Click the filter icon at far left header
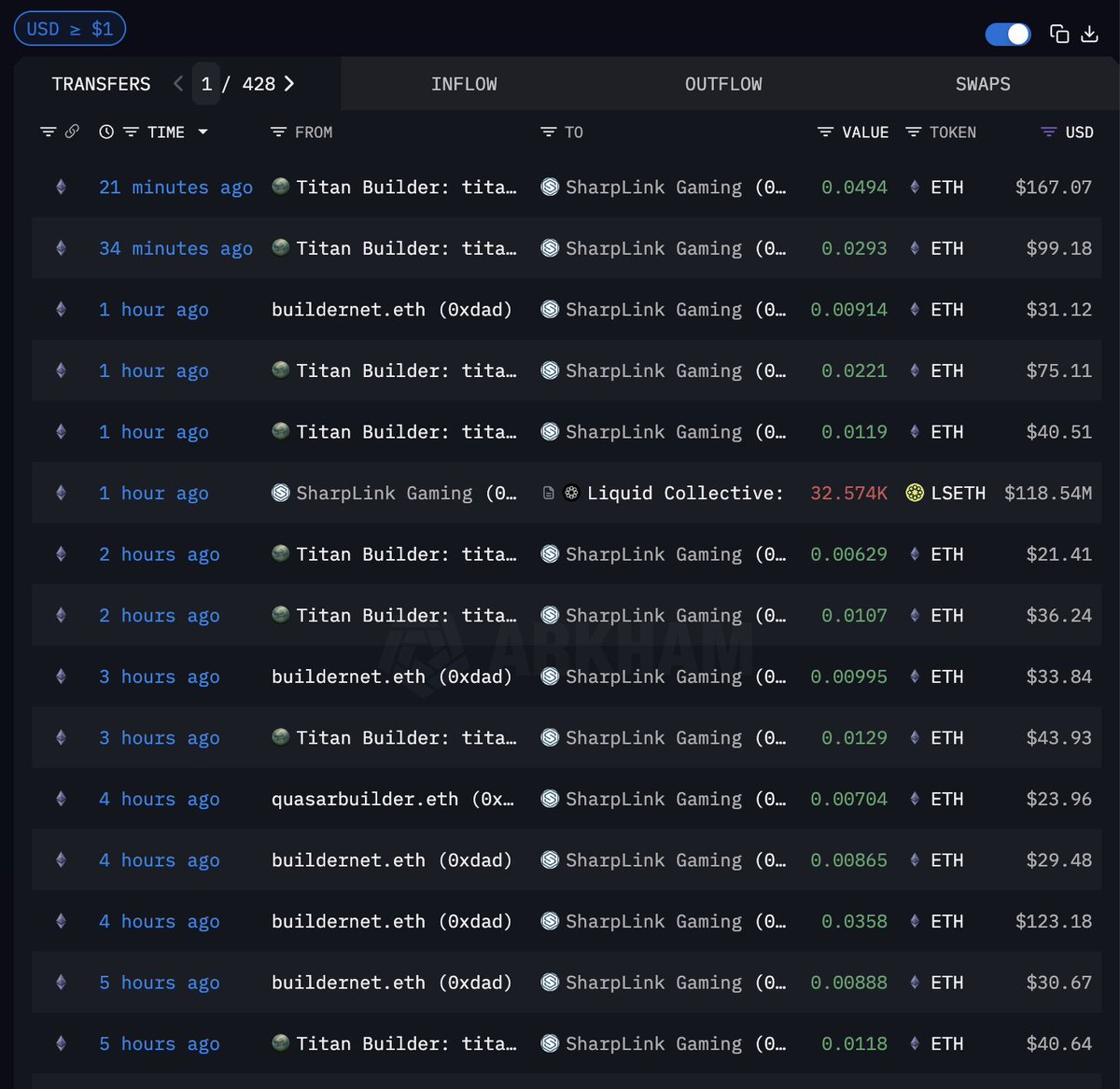The width and height of the screenshot is (1120, 1089). pos(49,133)
